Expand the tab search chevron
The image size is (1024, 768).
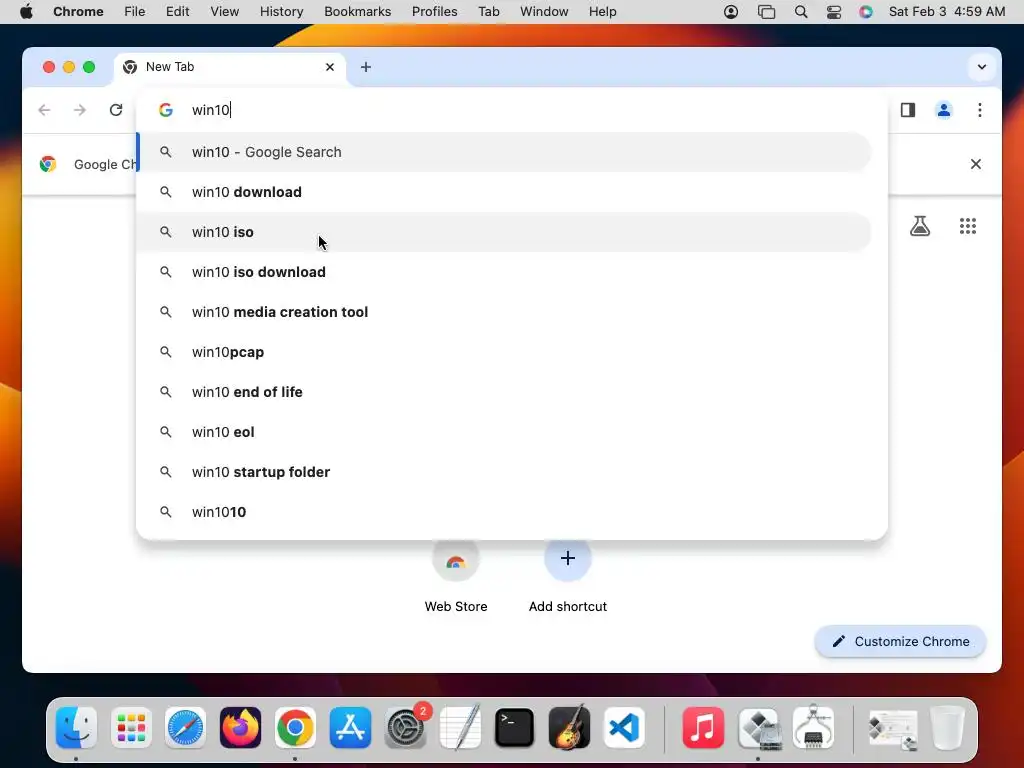pos(982,67)
